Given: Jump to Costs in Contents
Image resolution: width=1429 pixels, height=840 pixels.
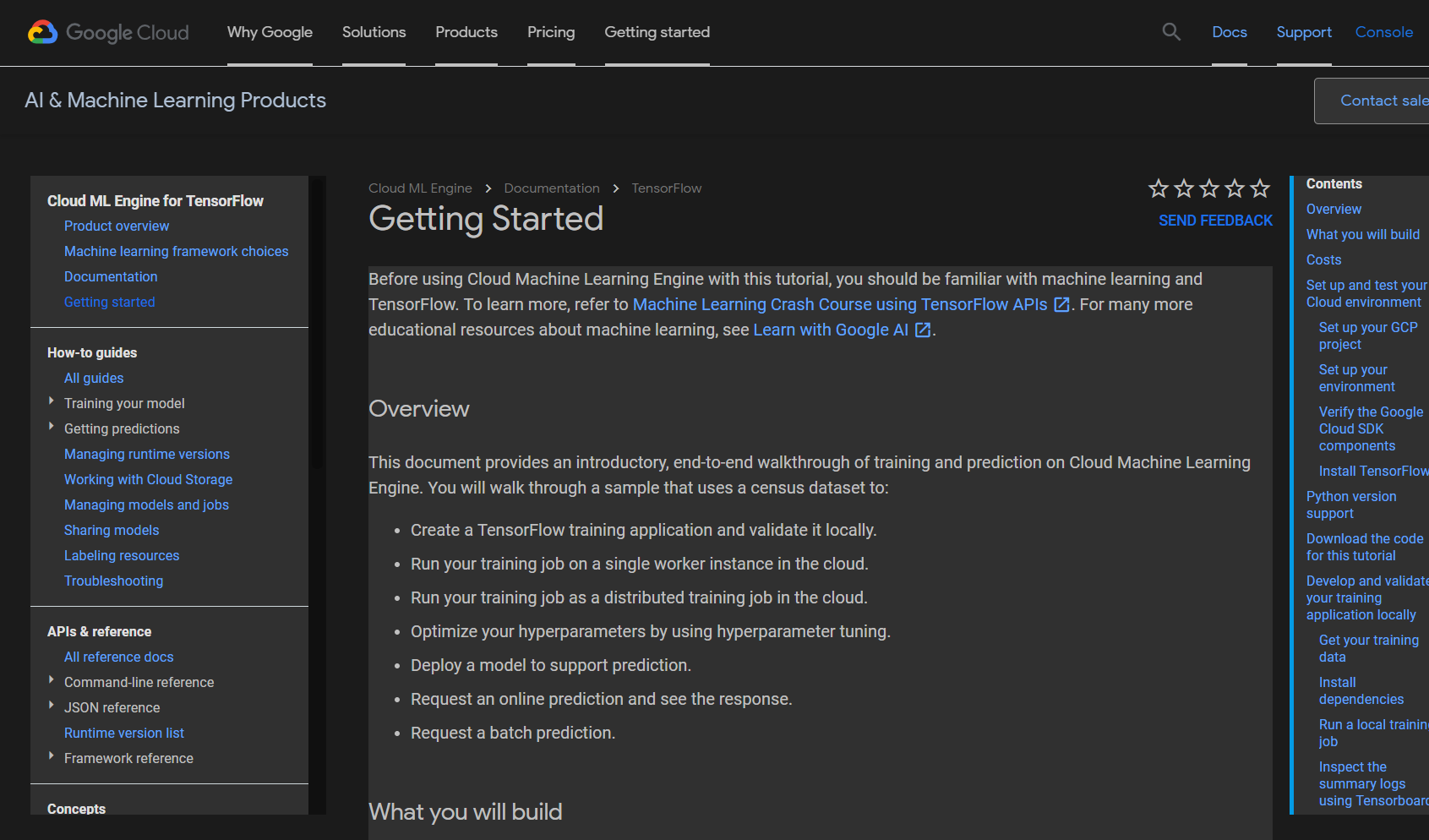Looking at the screenshot, I should point(1323,259).
